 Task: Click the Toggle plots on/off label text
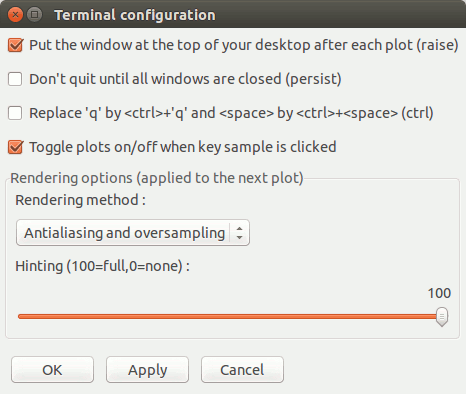pyautogui.click(x=183, y=147)
